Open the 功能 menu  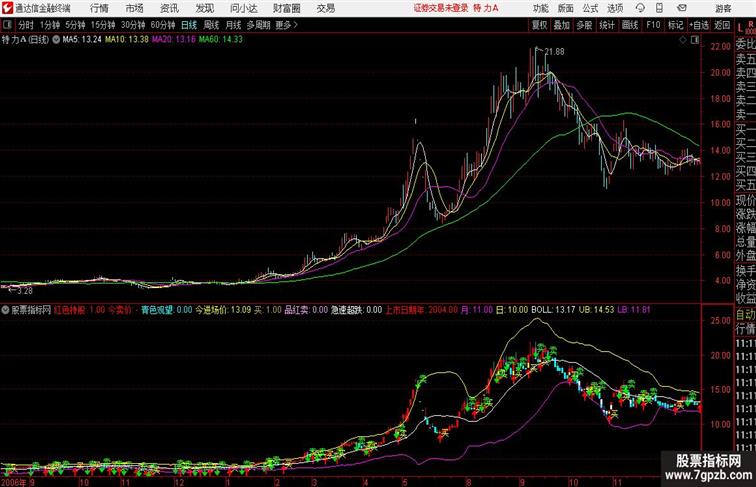pyautogui.click(x=540, y=8)
